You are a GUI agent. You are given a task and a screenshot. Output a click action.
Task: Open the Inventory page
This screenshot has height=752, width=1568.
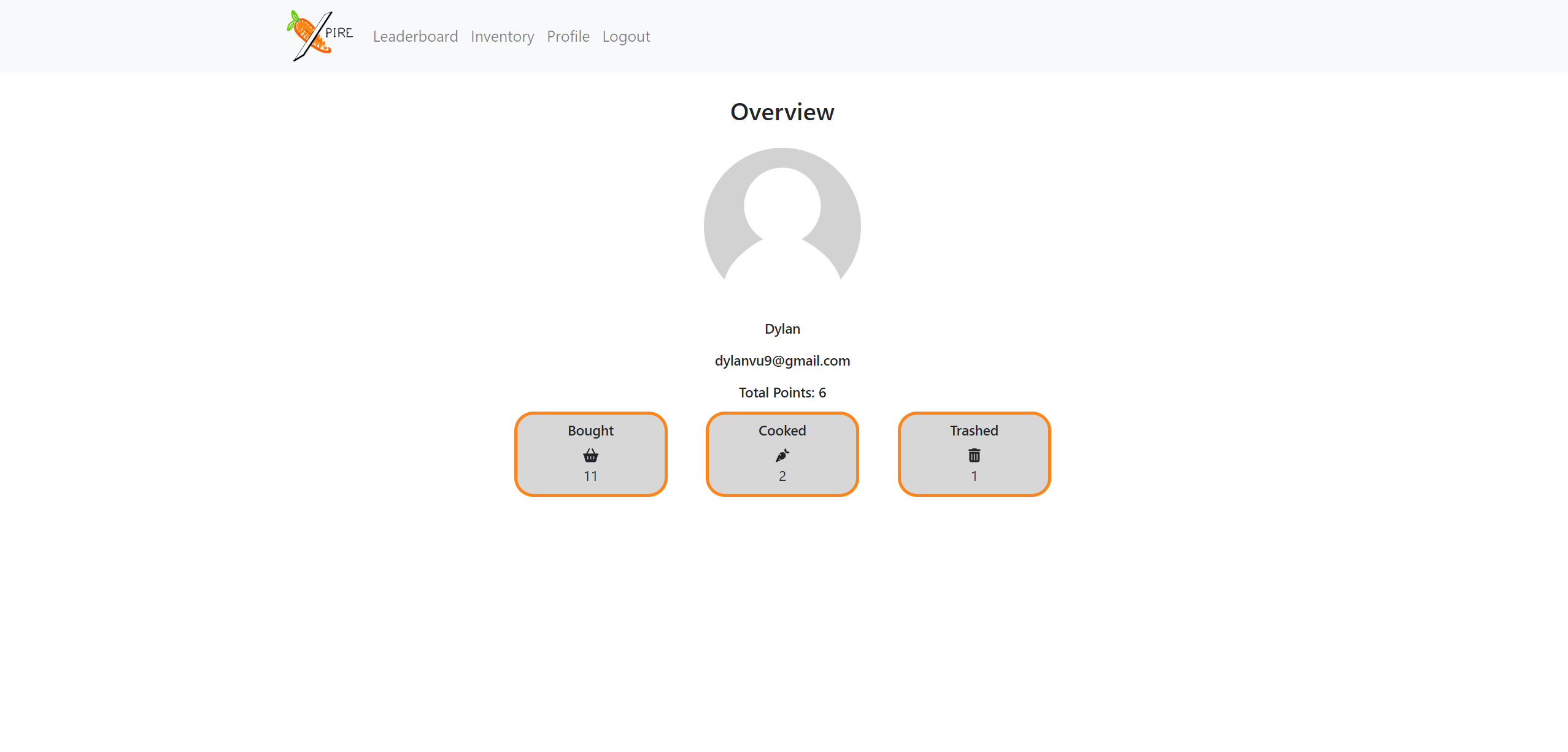[x=502, y=36]
